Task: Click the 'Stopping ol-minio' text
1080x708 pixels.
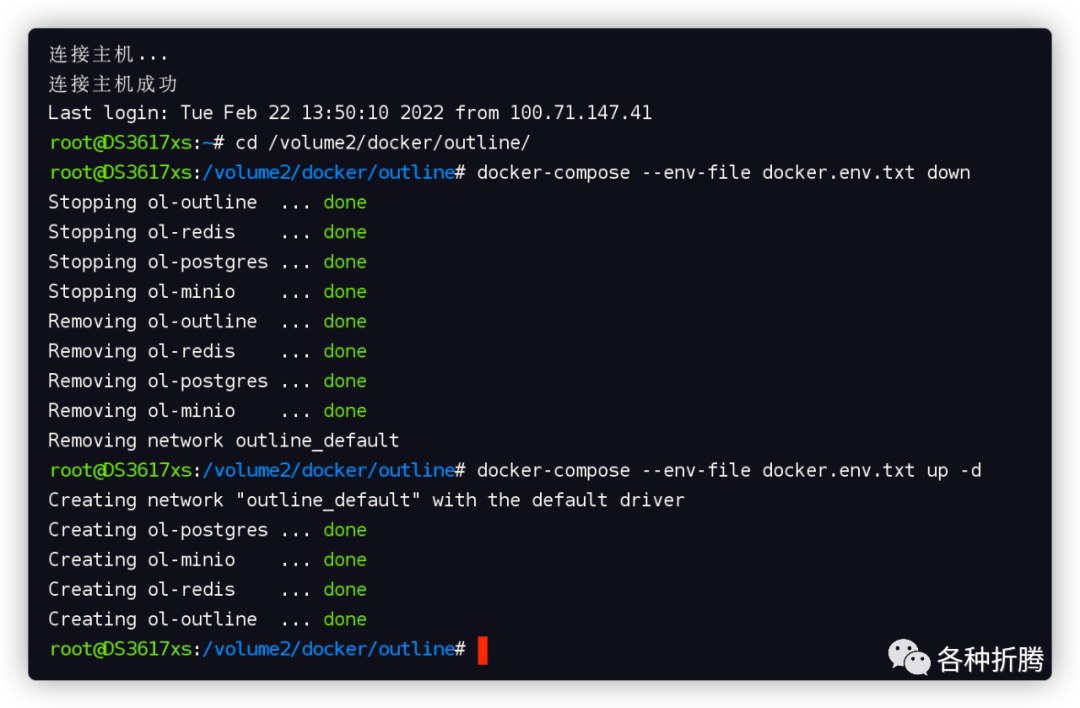Action: tap(141, 292)
